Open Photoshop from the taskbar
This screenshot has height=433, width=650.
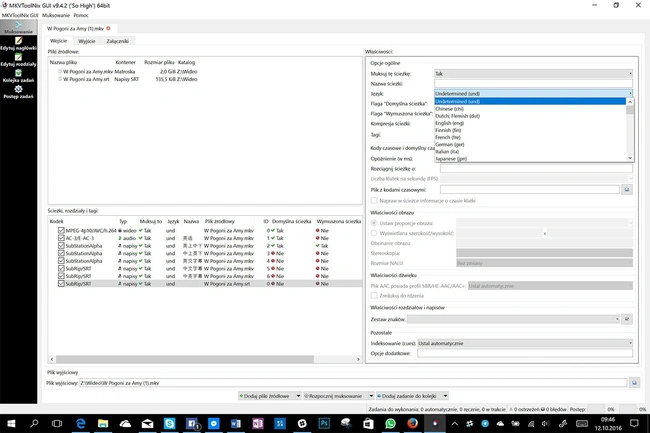pyautogui.click(x=324, y=423)
